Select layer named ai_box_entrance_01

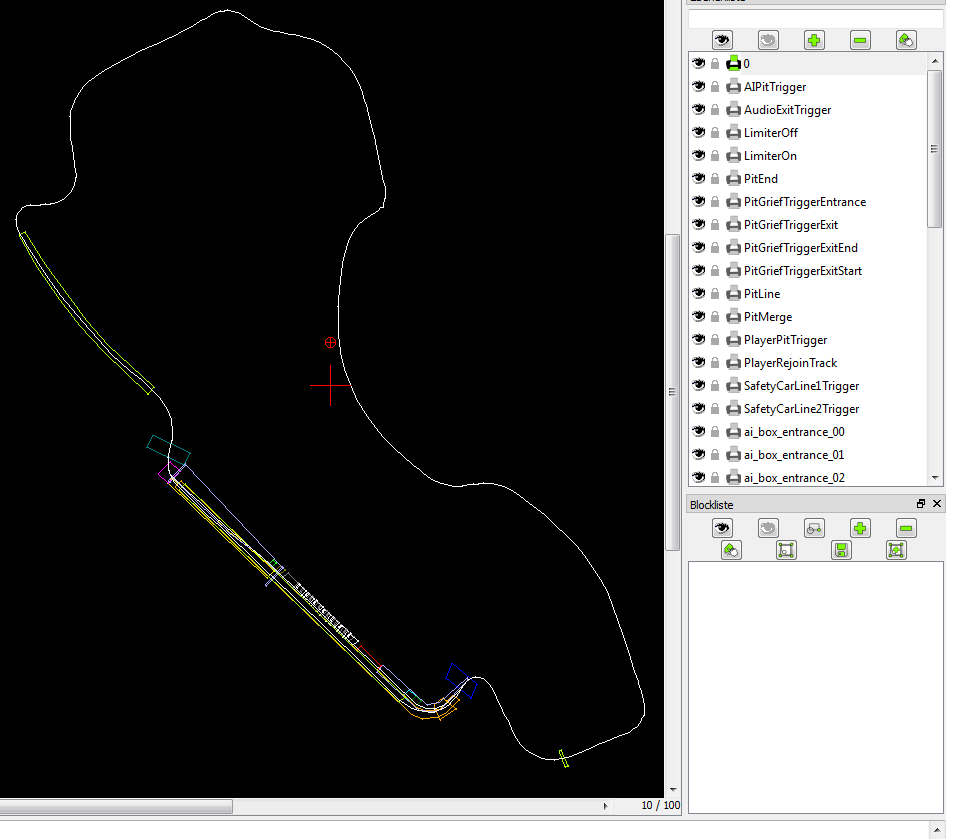(794, 455)
